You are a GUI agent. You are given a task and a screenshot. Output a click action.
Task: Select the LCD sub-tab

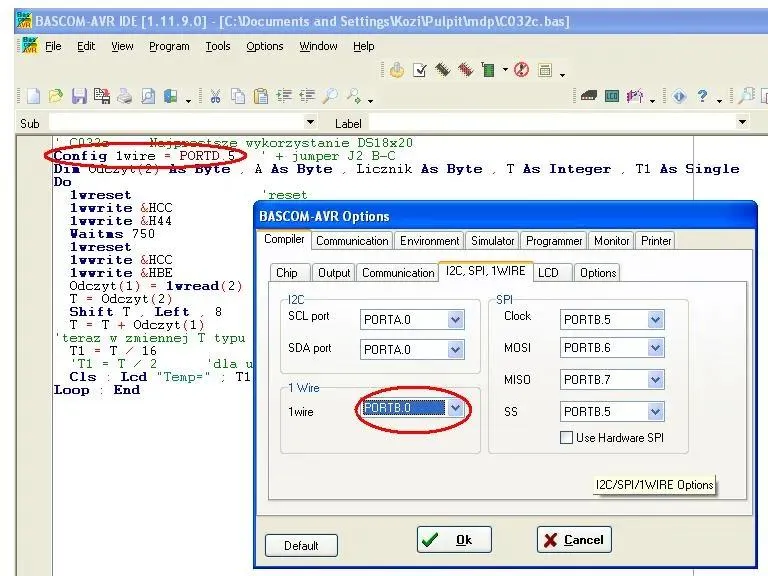548,273
